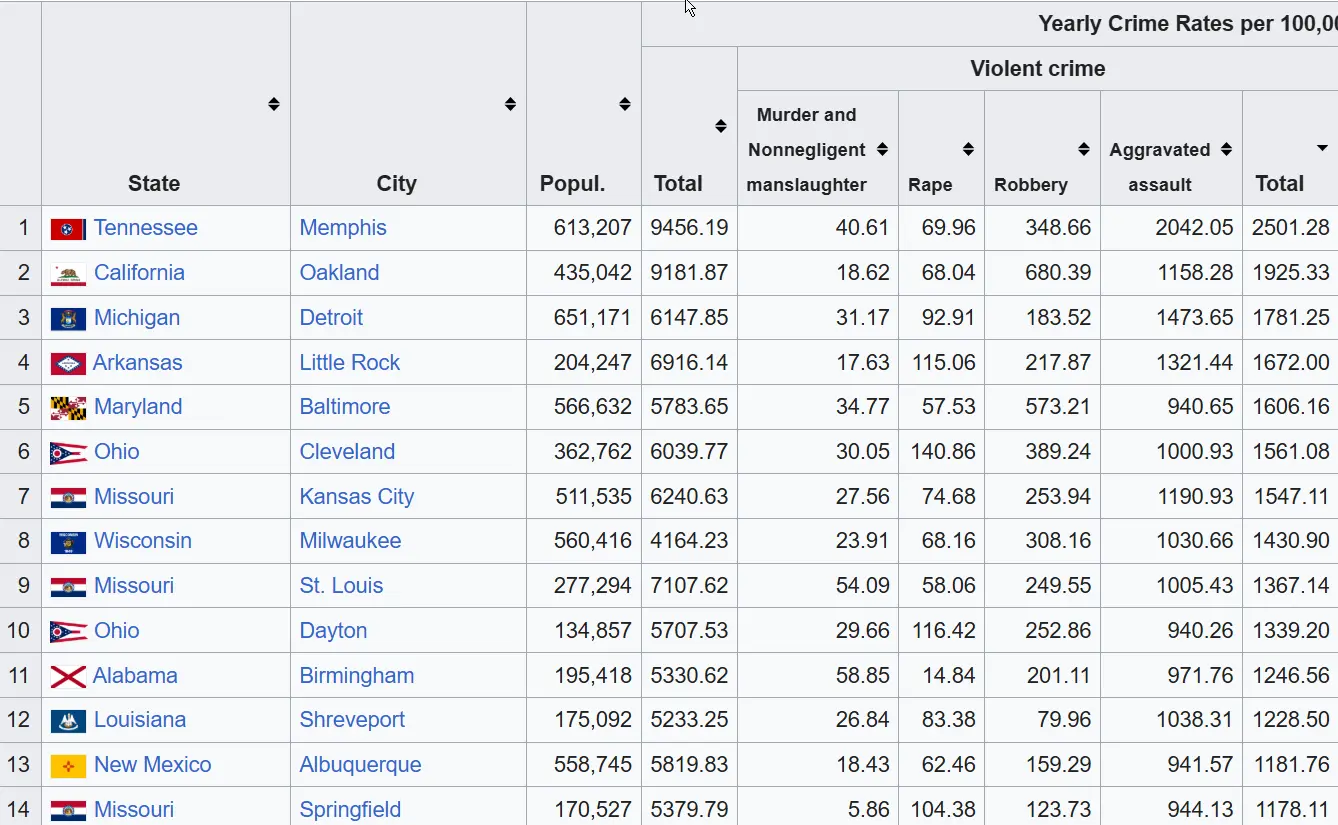Open the Memphis city link

[x=343, y=228]
